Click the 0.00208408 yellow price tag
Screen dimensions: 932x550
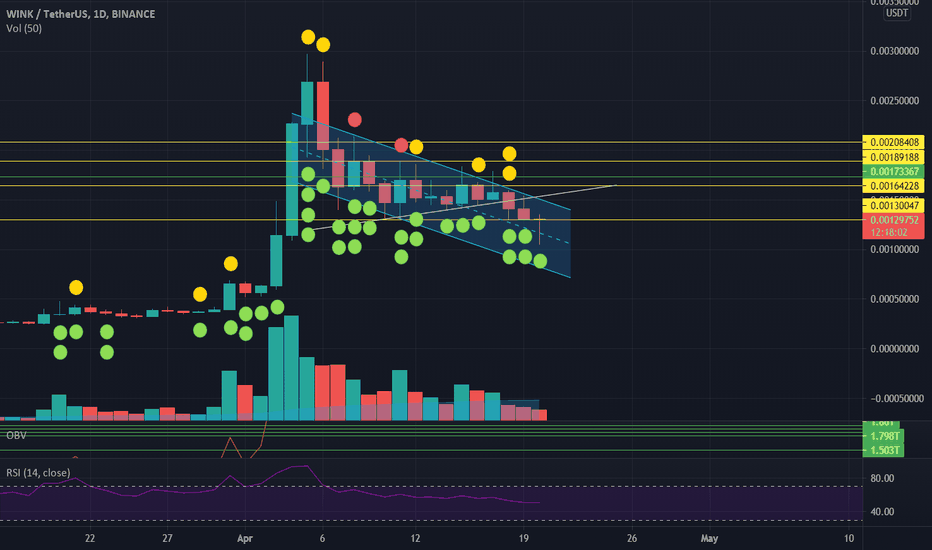[893, 142]
